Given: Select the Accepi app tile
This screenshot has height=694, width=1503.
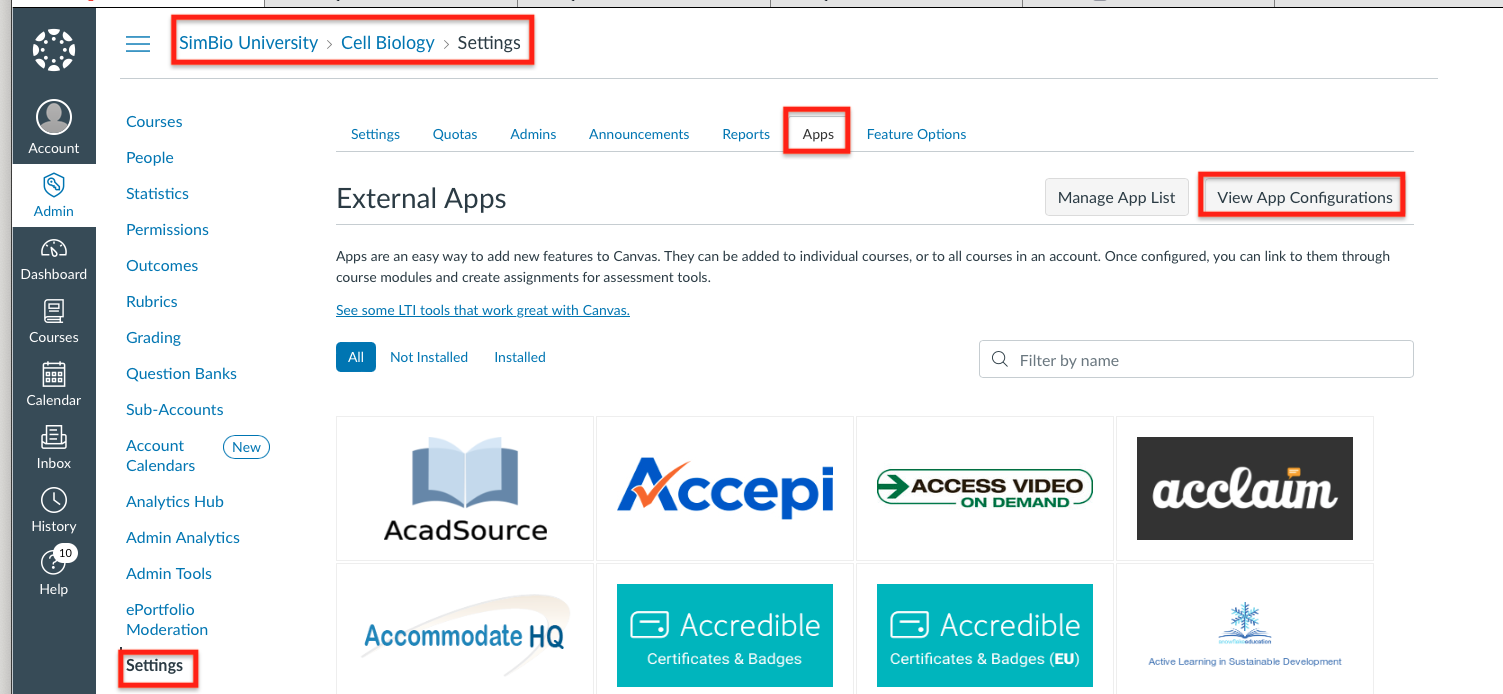Looking at the screenshot, I should click(725, 489).
